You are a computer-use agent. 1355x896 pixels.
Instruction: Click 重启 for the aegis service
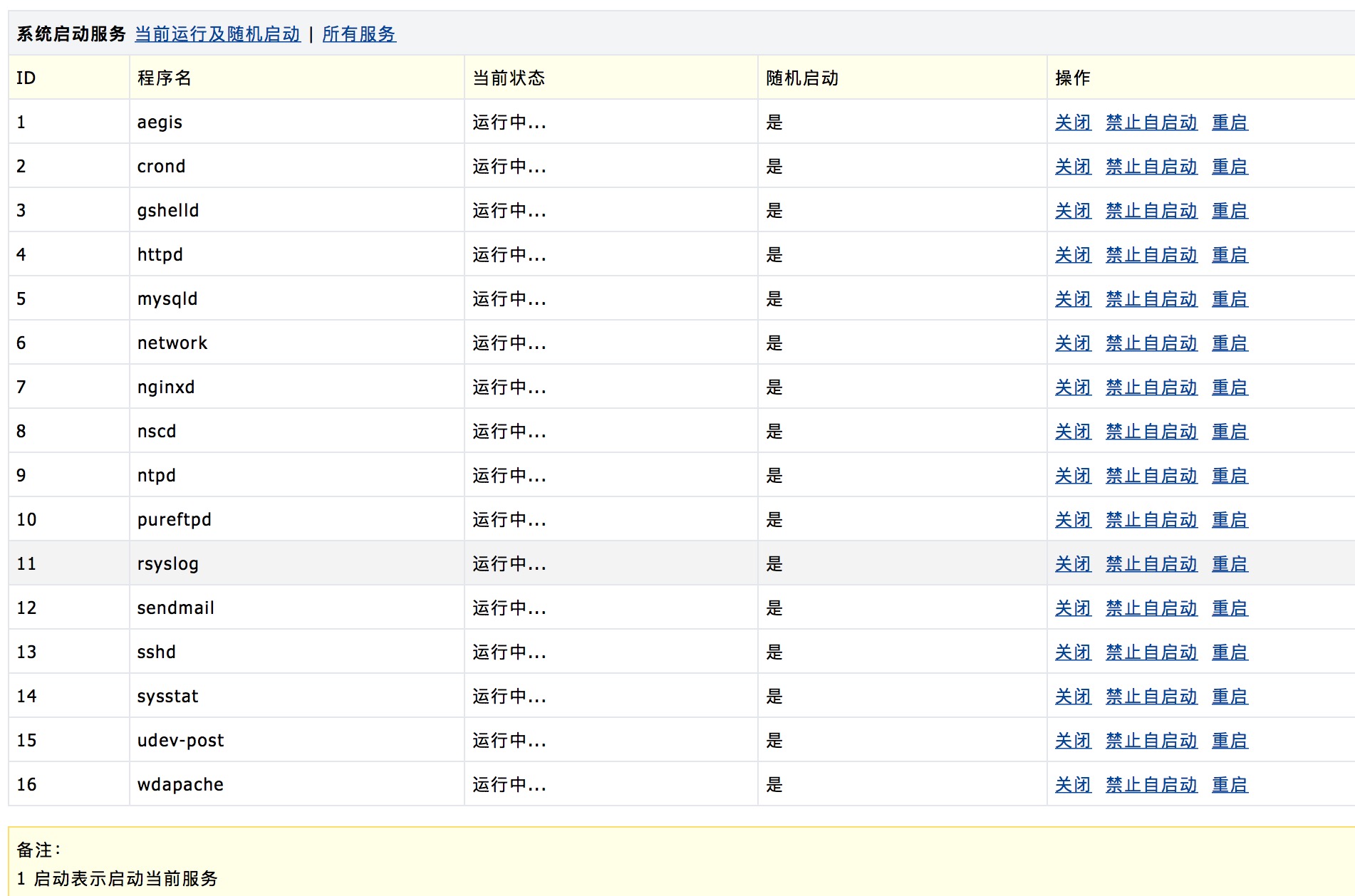(x=1230, y=123)
